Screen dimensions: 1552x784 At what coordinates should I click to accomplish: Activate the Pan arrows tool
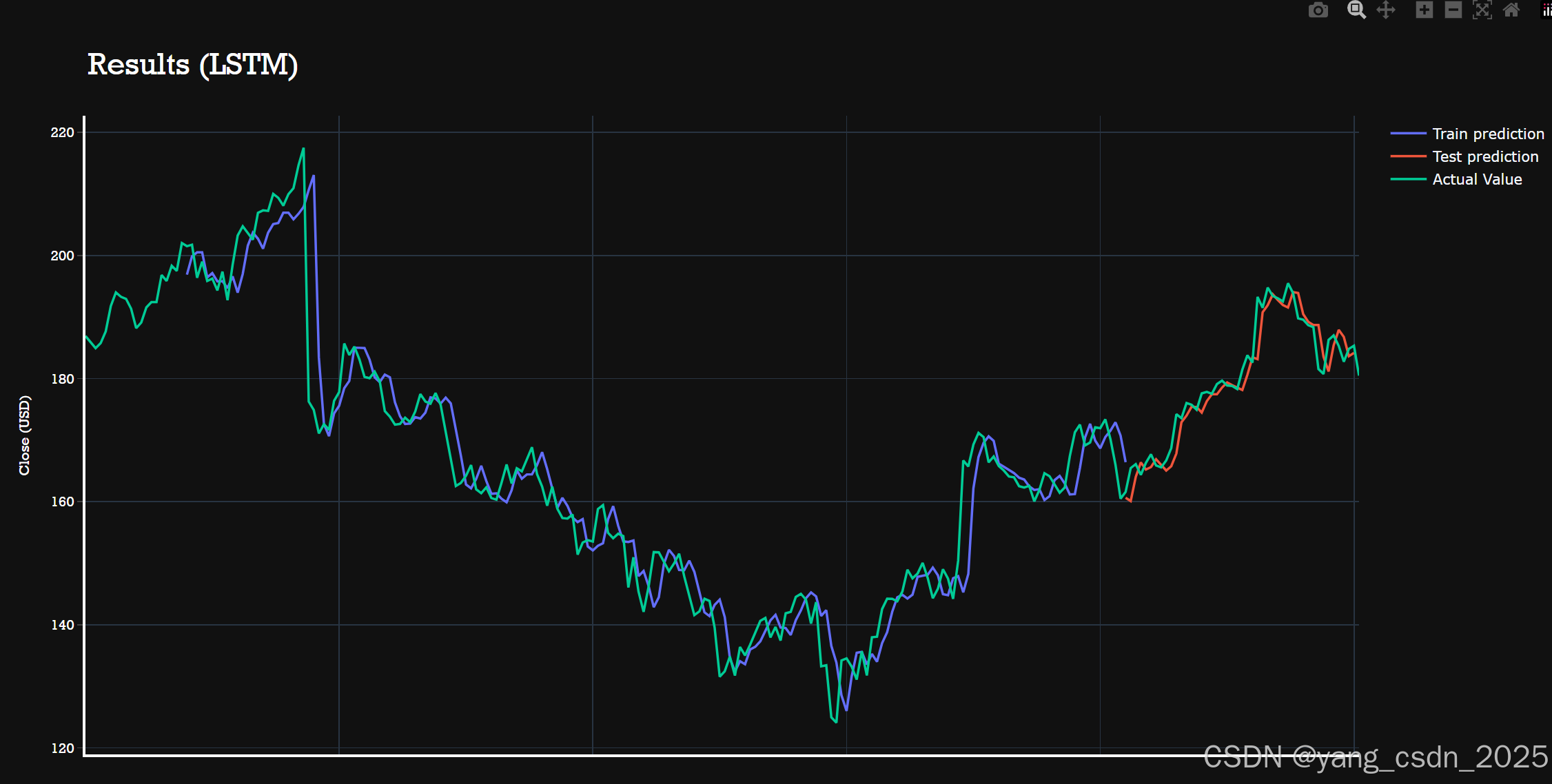[x=1386, y=10]
